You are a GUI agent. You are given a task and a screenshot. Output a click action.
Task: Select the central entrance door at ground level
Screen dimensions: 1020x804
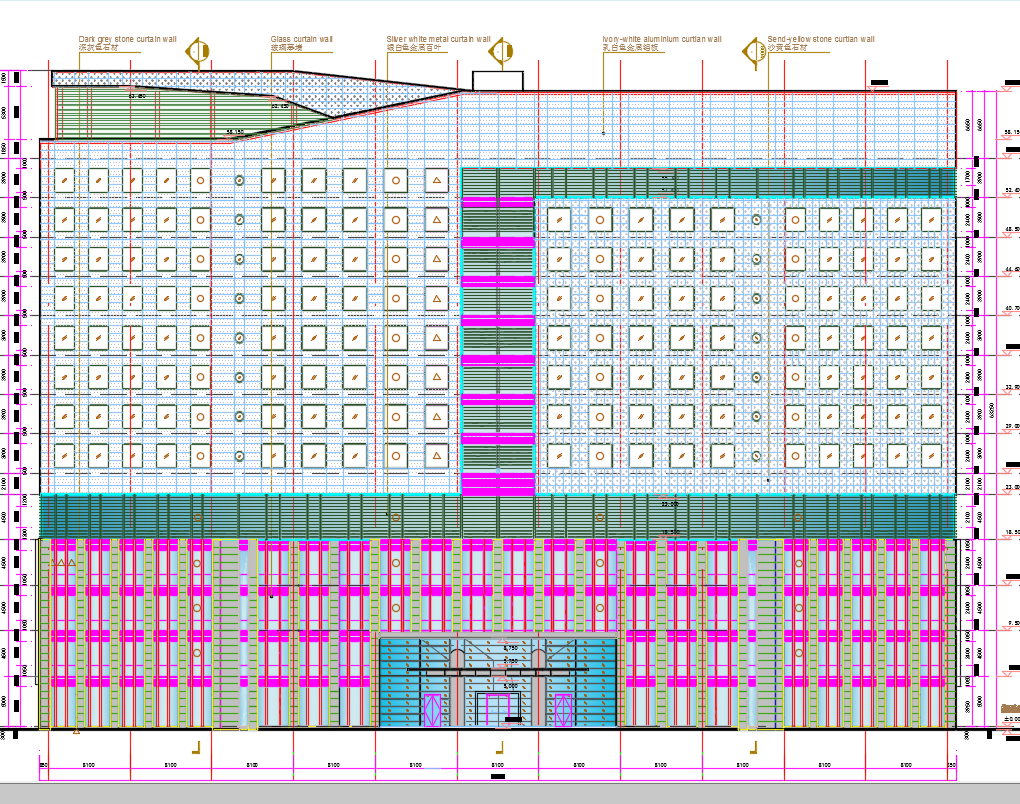pos(498,709)
